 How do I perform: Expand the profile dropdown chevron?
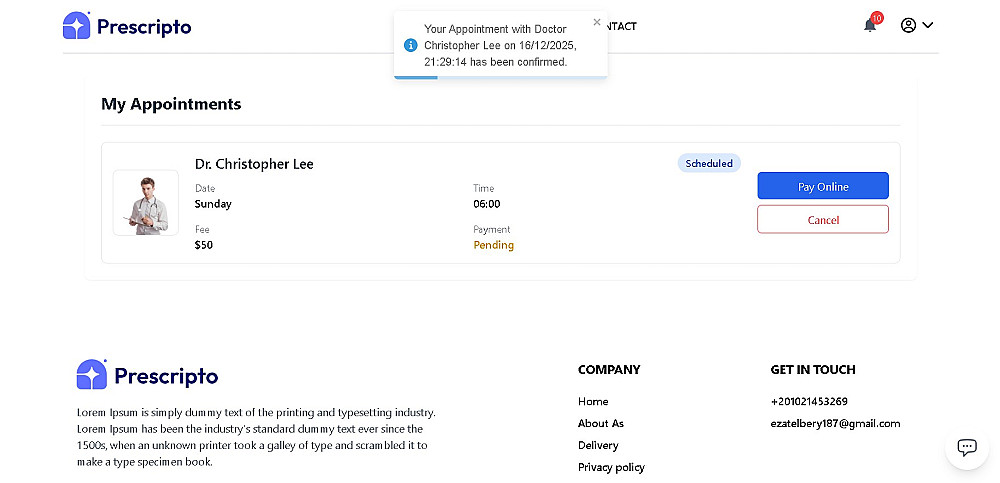click(928, 25)
